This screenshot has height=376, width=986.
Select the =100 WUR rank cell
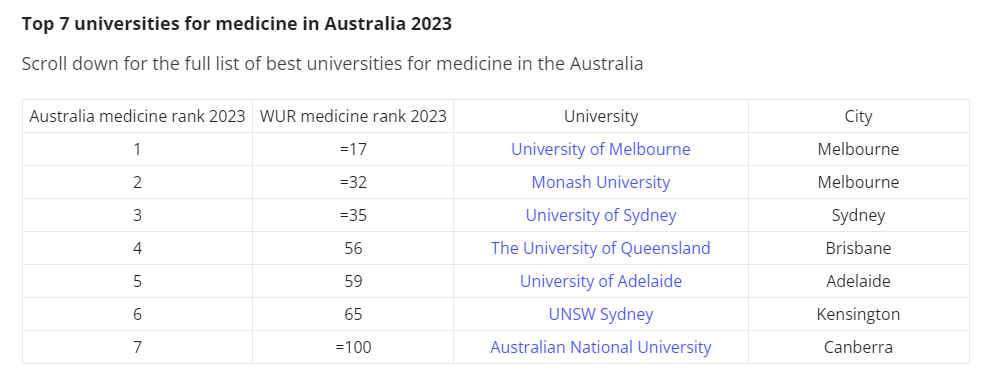point(353,347)
